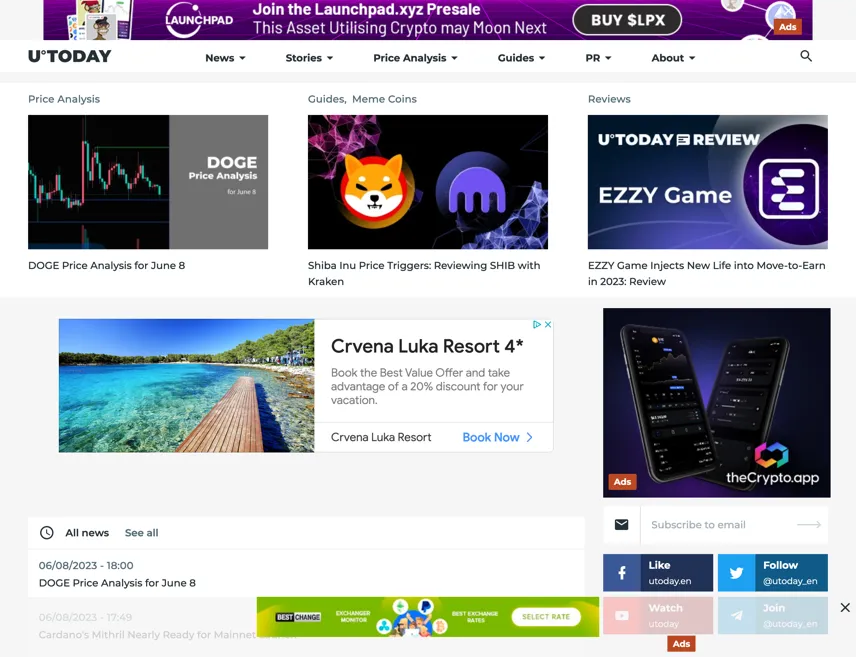Expand the Stories dropdown menu

click(309, 58)
